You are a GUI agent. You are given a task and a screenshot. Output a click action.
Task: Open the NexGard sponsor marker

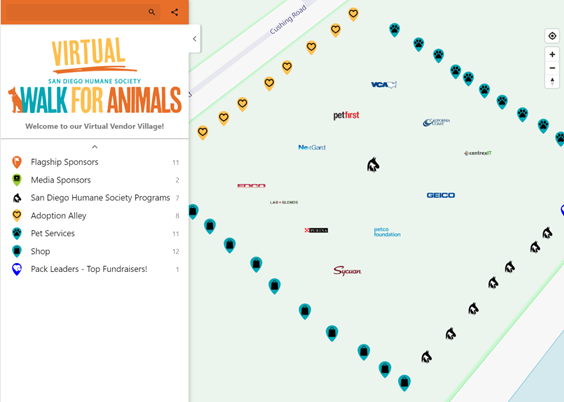coord(312,147)
